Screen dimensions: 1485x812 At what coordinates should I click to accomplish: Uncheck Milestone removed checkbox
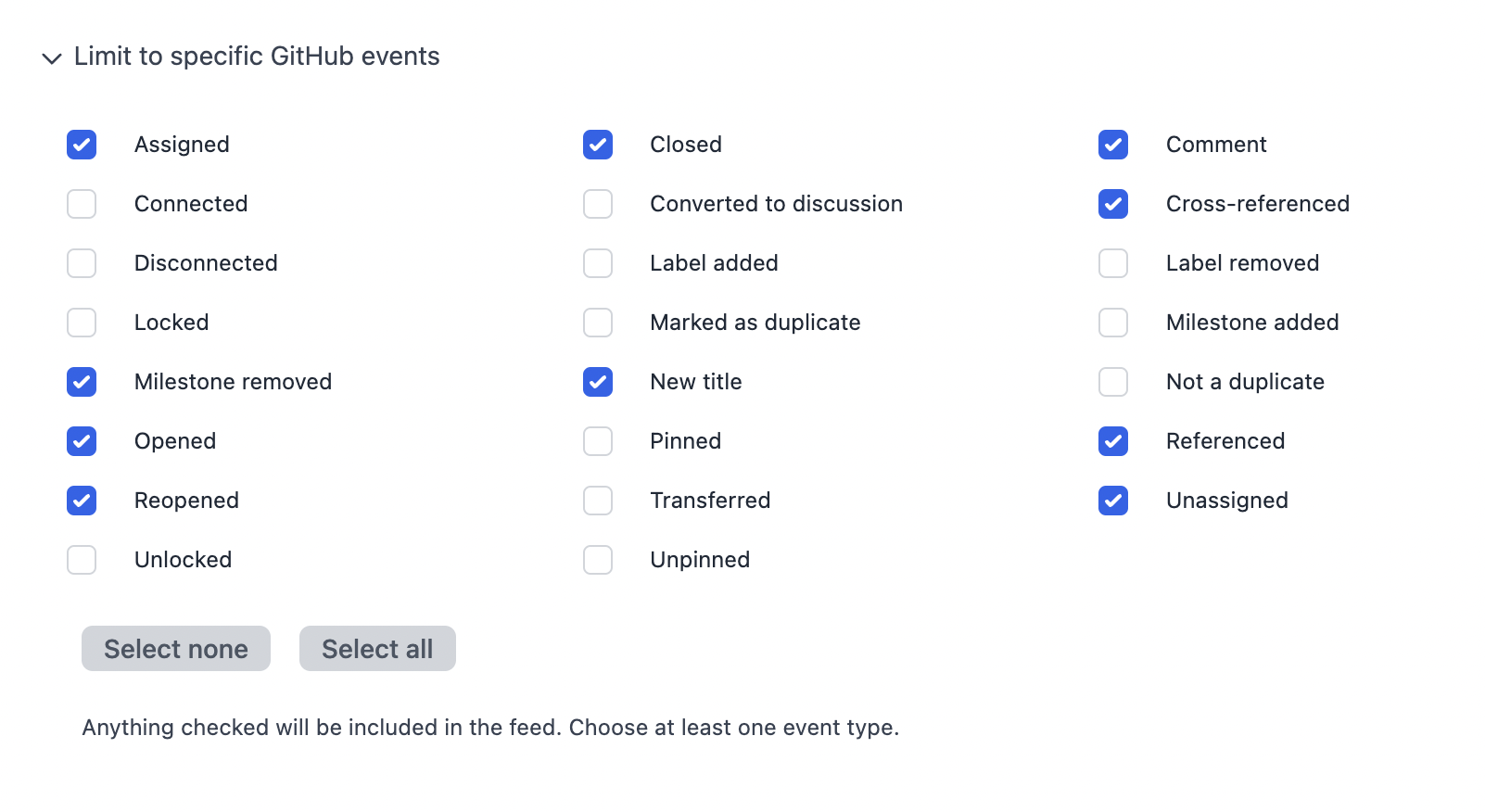[82, 382]
